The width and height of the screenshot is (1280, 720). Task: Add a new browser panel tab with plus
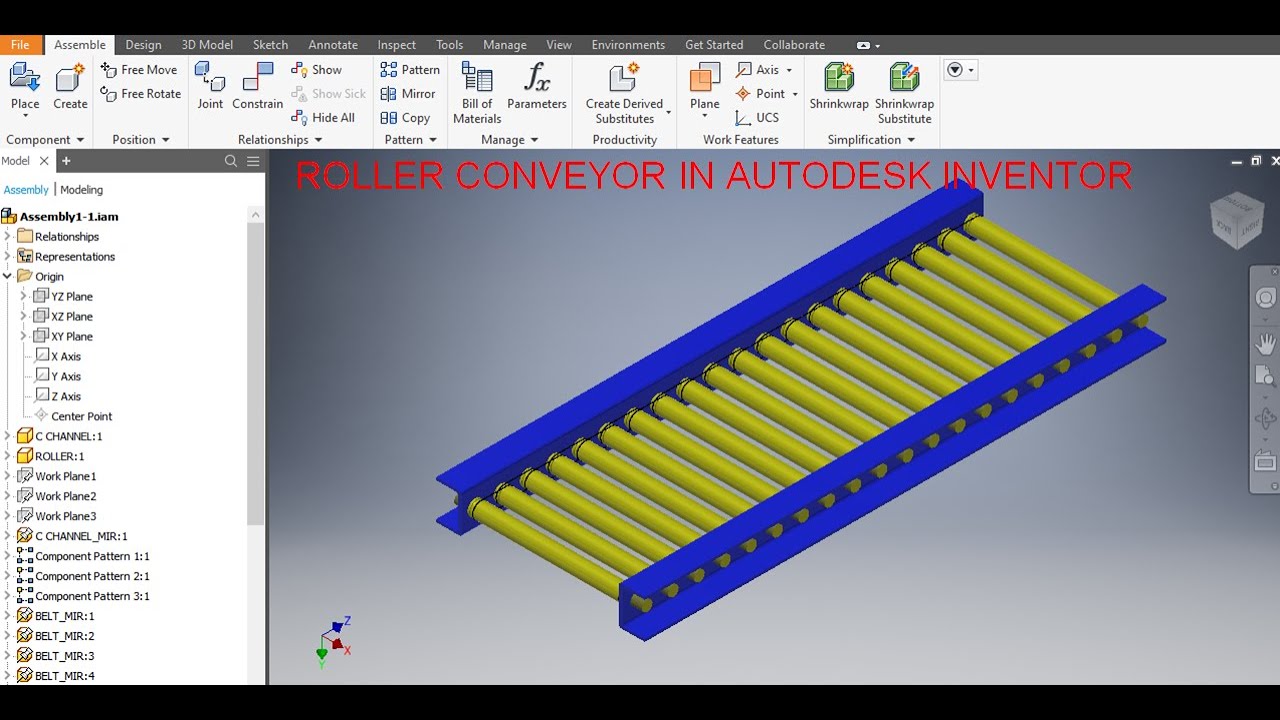[x=66, y=160]
